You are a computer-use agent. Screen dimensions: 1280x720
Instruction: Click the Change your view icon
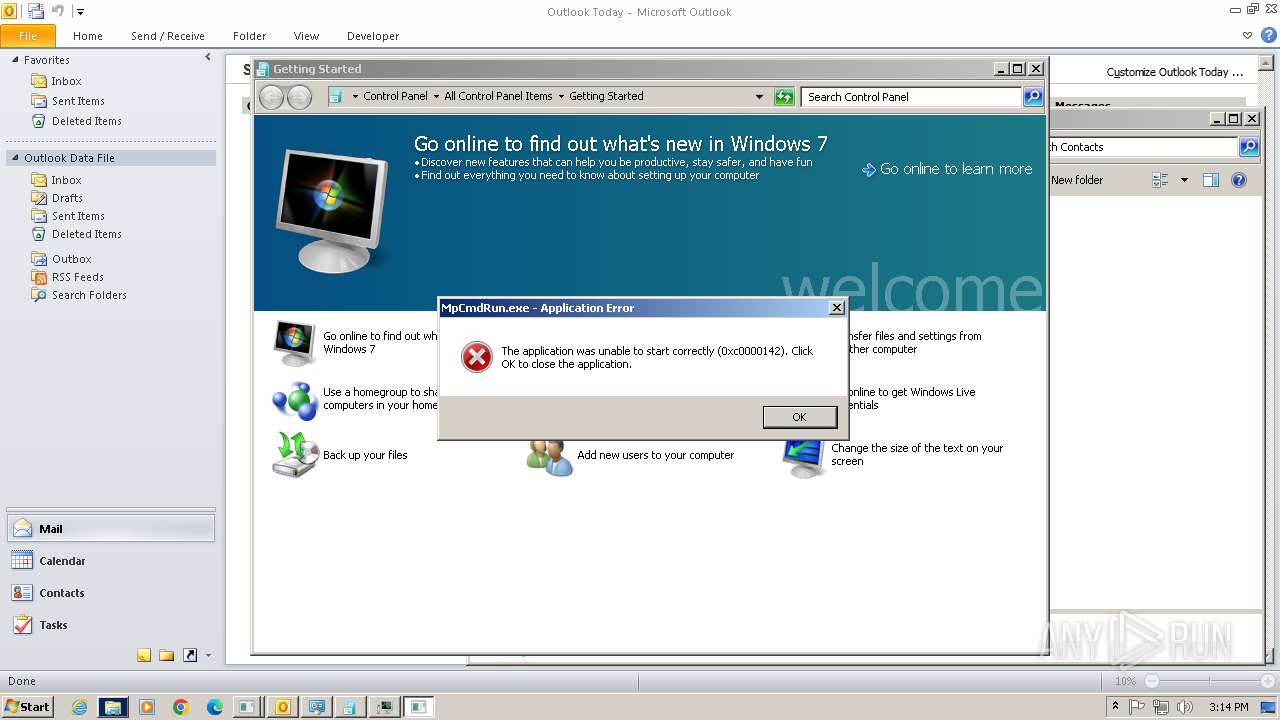[x=1161, y=180]
